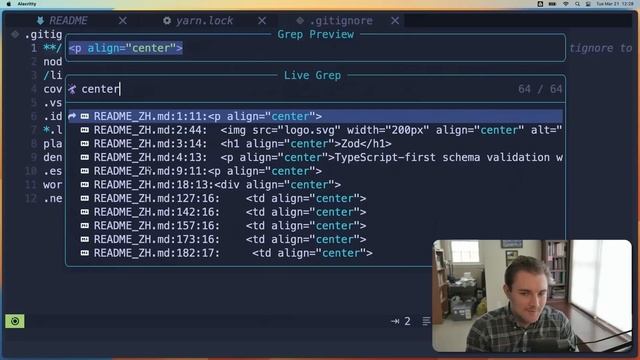
Task: Click the file icon for README_ZH.md:2:44 result
Action: pyautogui.click(x=84, y=130)
